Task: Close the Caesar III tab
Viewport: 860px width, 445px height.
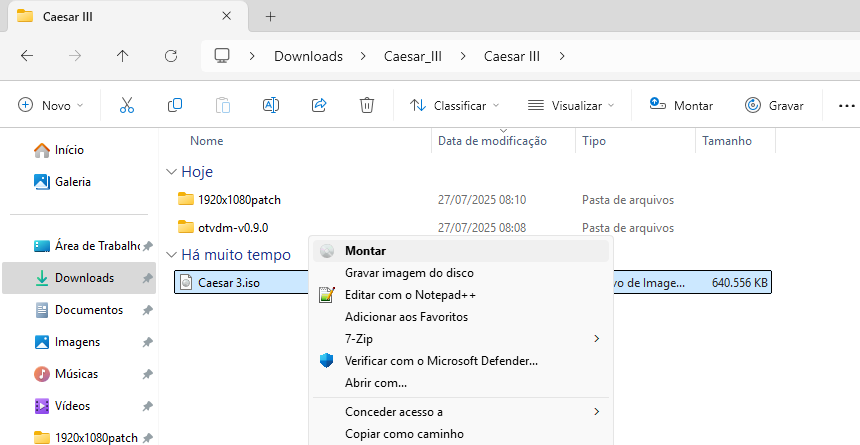Action: [227, 16]
